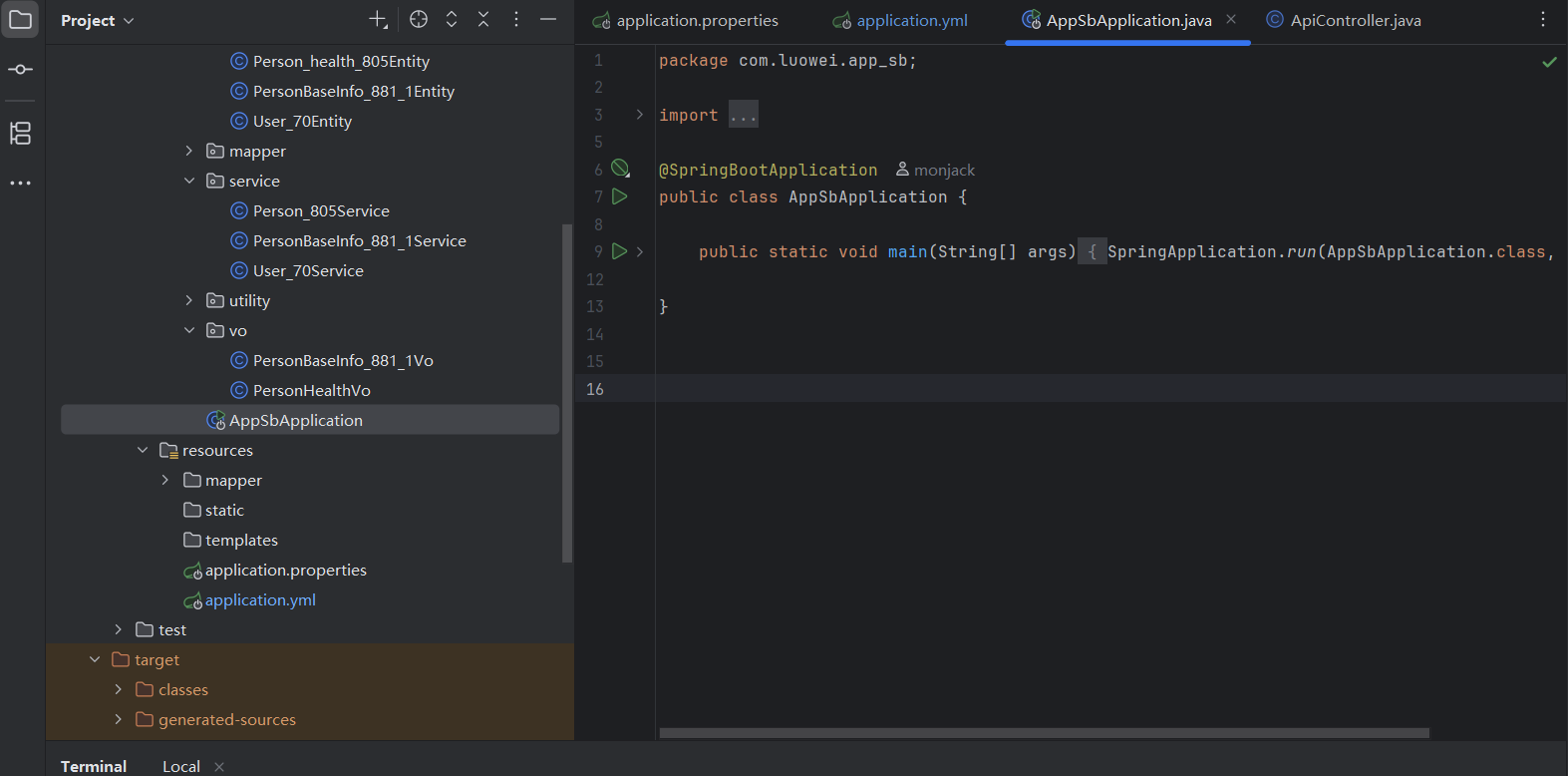
Task: Hide the Project panel with minimize dash
Action: point(548,20)
